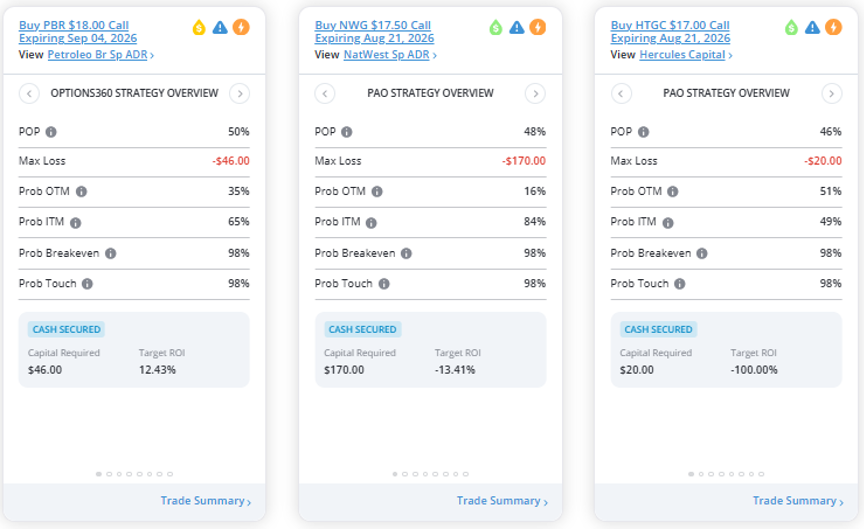Go to previous strategy overview on NWG card

pos(325,93)
